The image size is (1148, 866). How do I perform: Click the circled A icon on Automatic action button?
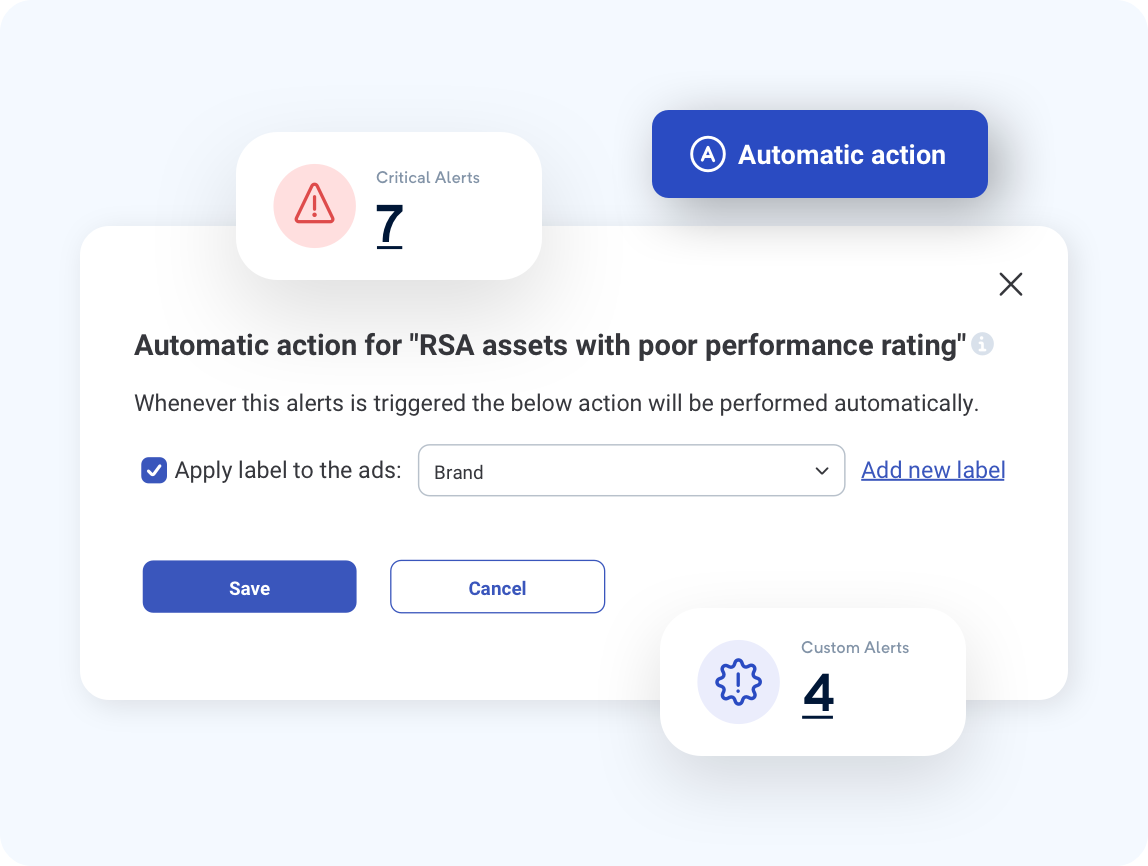(707, 154)
